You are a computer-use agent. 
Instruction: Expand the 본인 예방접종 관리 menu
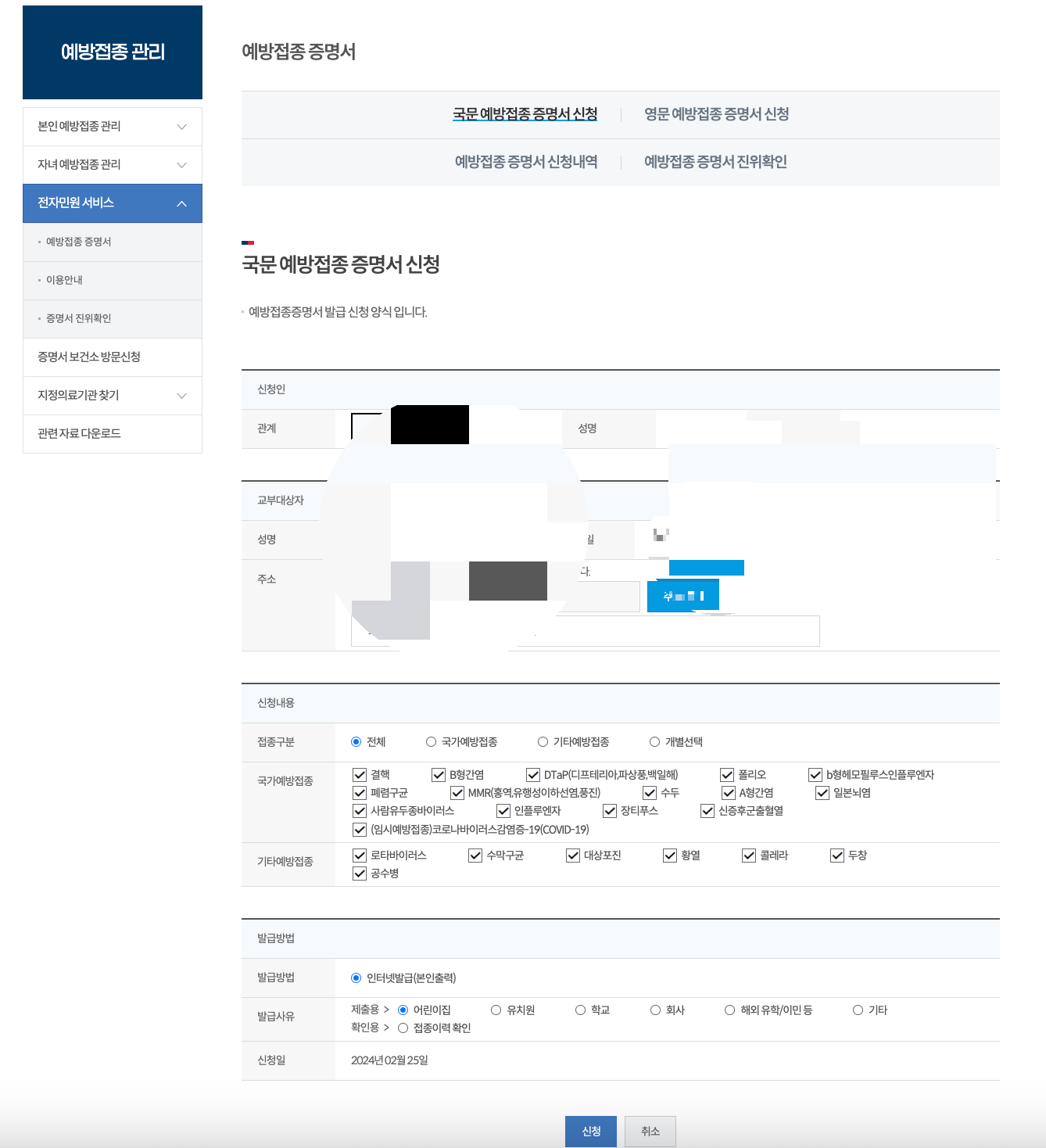[112, 126]
